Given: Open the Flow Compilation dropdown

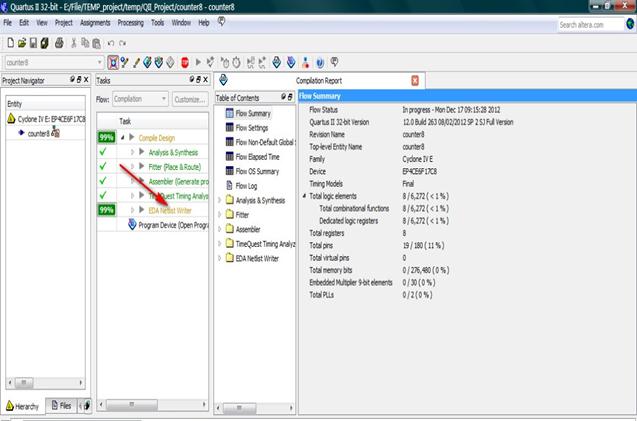Looking at the screenshot, I should coord(140,99).
